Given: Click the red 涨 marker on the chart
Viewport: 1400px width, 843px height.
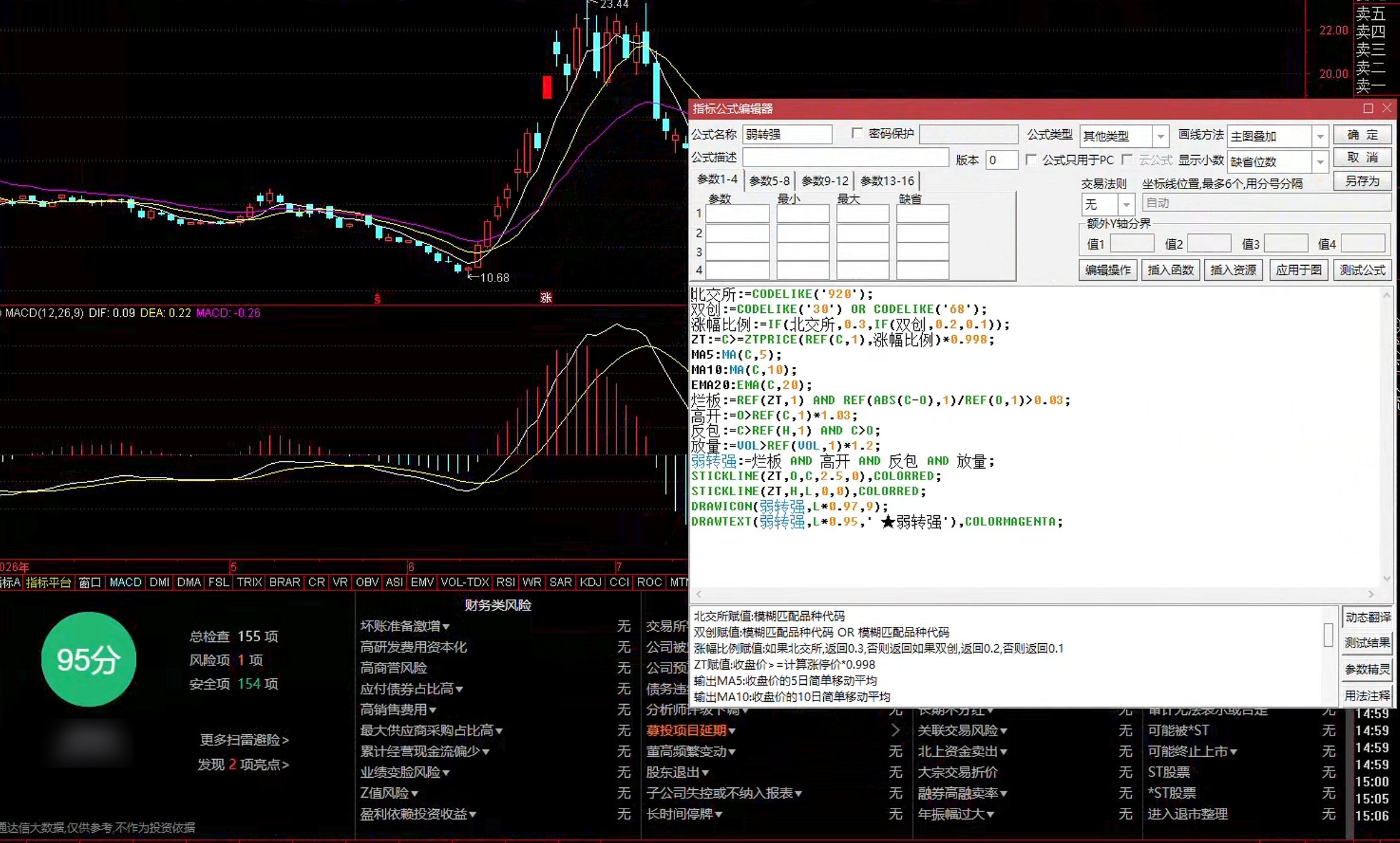Looking at the screenshot, I should click(546, 298).
